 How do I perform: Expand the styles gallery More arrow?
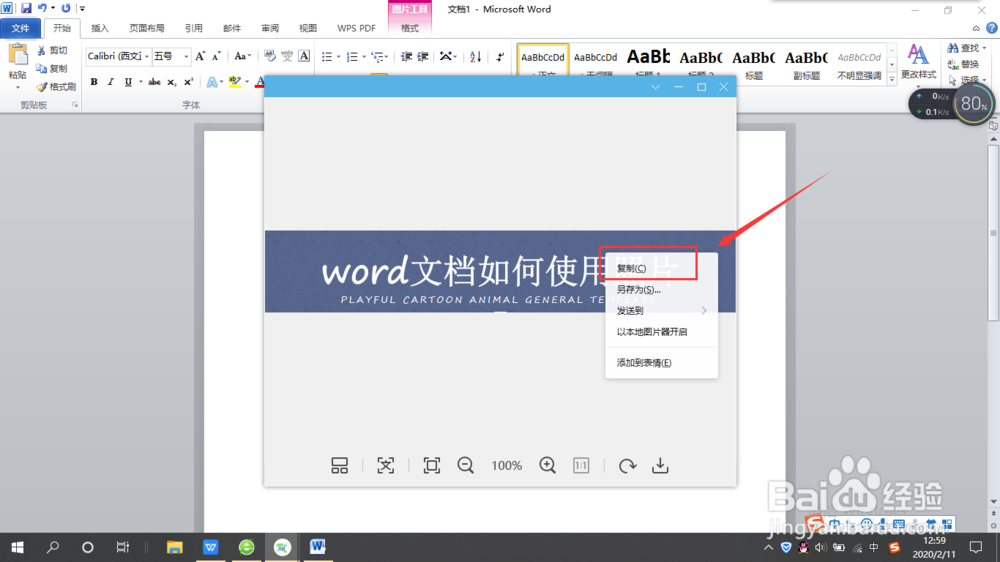pos(892,78)
